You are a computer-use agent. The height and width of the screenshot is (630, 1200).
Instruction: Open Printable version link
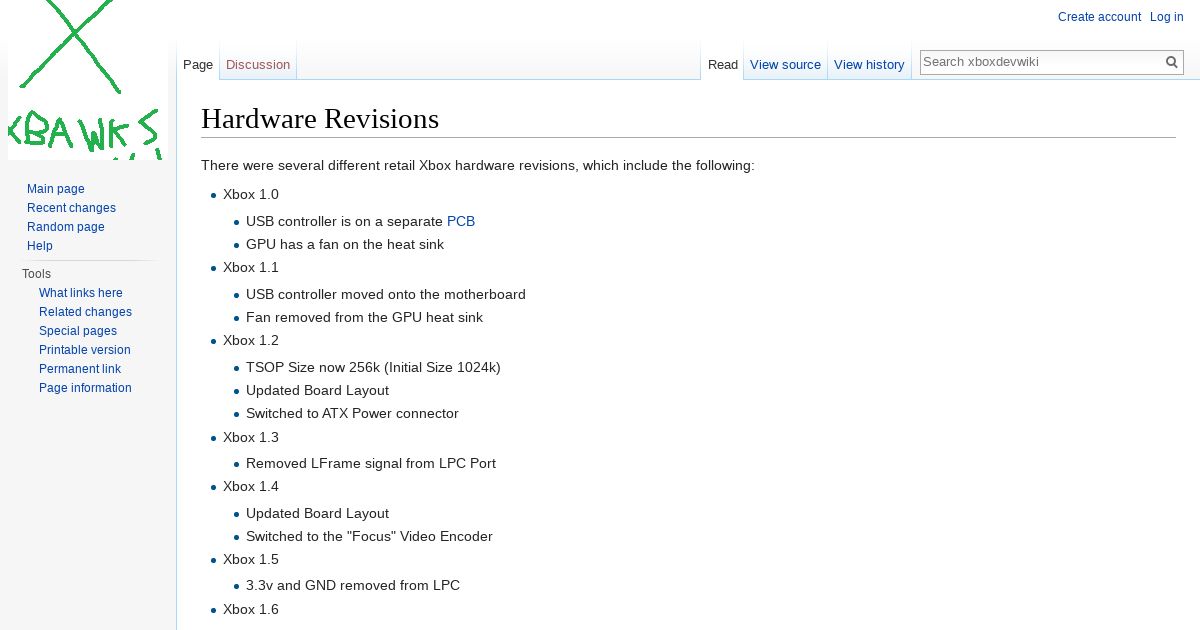coord(85,350)
